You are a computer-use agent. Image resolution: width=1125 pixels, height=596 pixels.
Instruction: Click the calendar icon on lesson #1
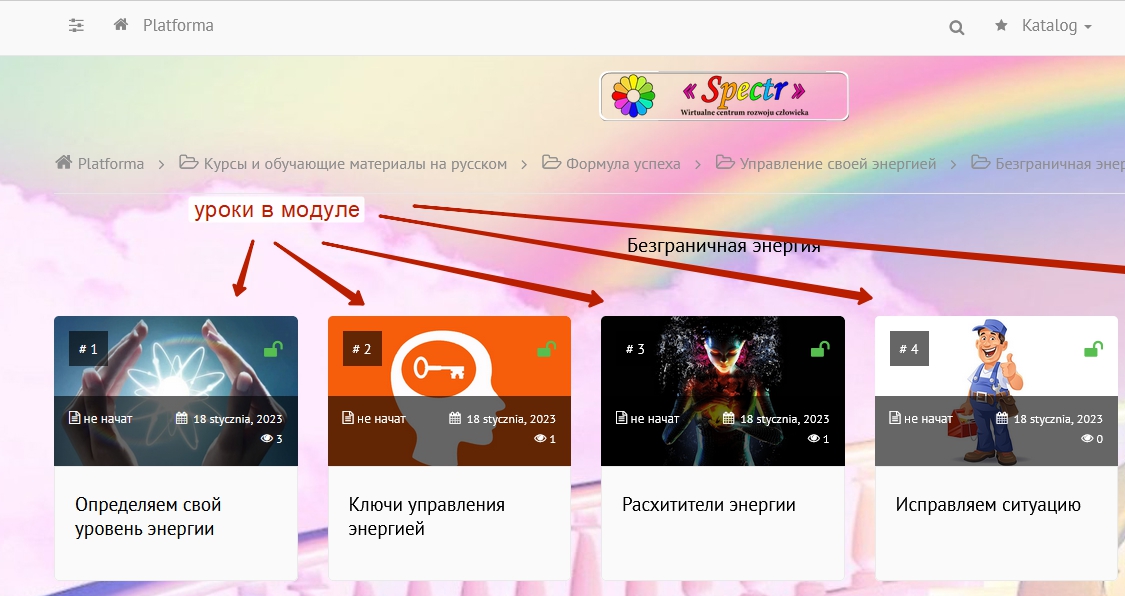(182, 418)
